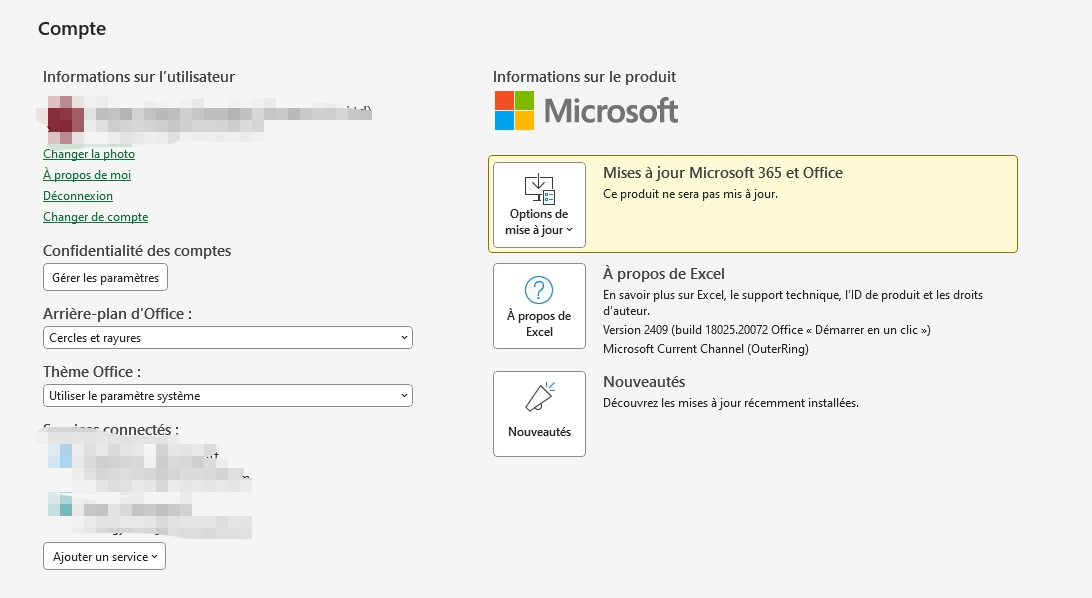Open the Options de mise à jour menu
The height and width of the screenshot is (598, 1092).
539,205
